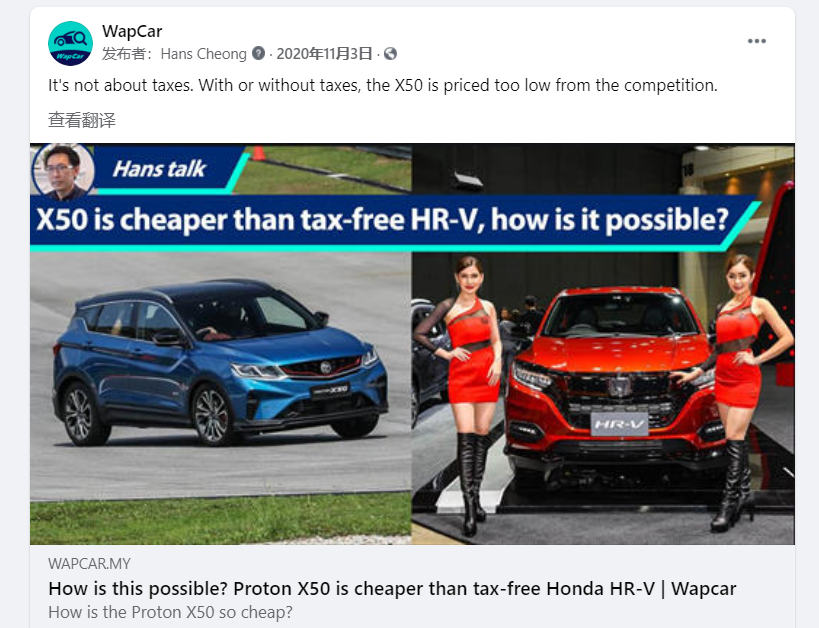This screenshot has height=628, width=819.
Task: Click the X50 cheaper than HR-V headline banner
Action: [384, 220]
